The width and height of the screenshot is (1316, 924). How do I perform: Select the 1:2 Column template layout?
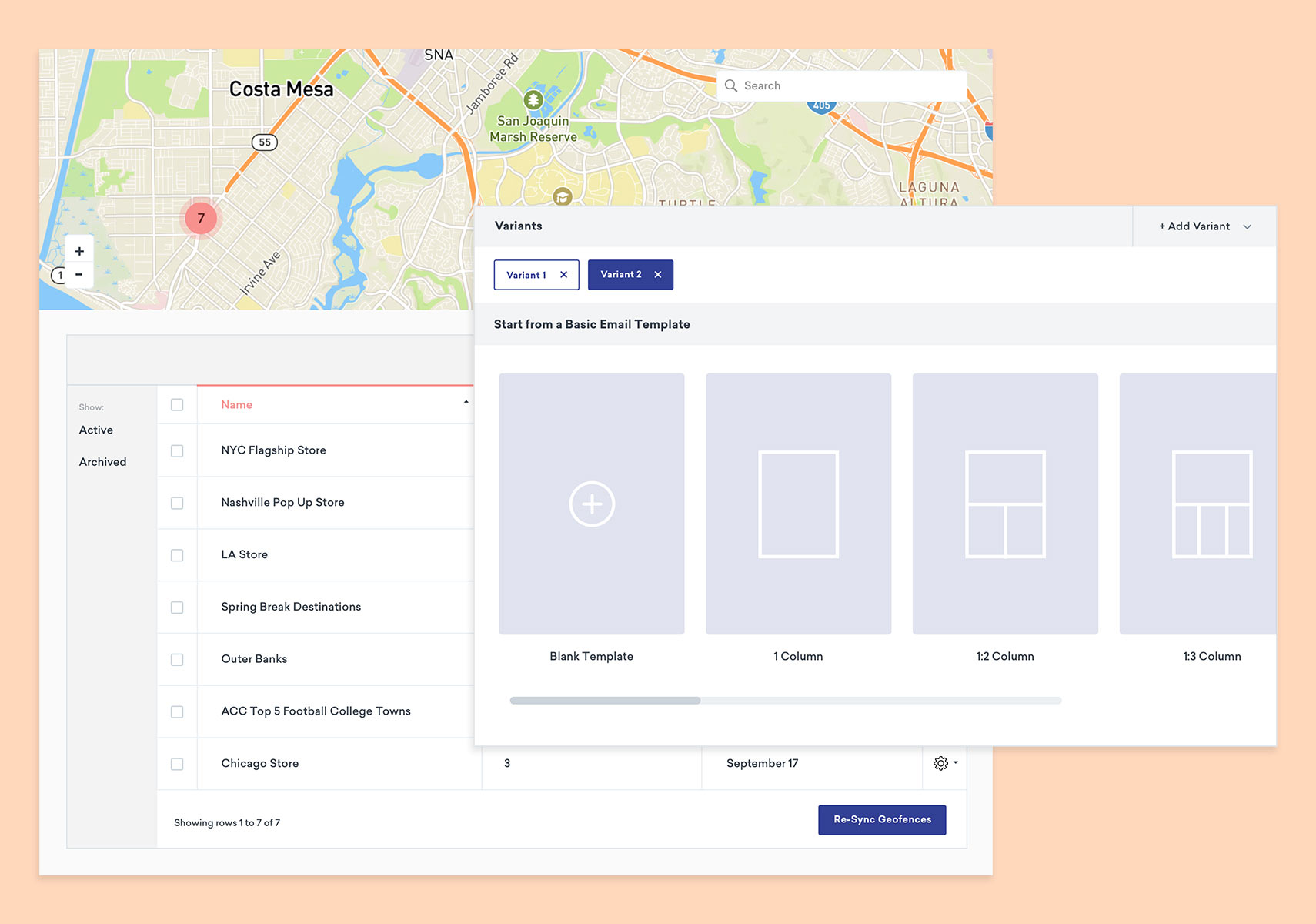[x=1004, y=504]
